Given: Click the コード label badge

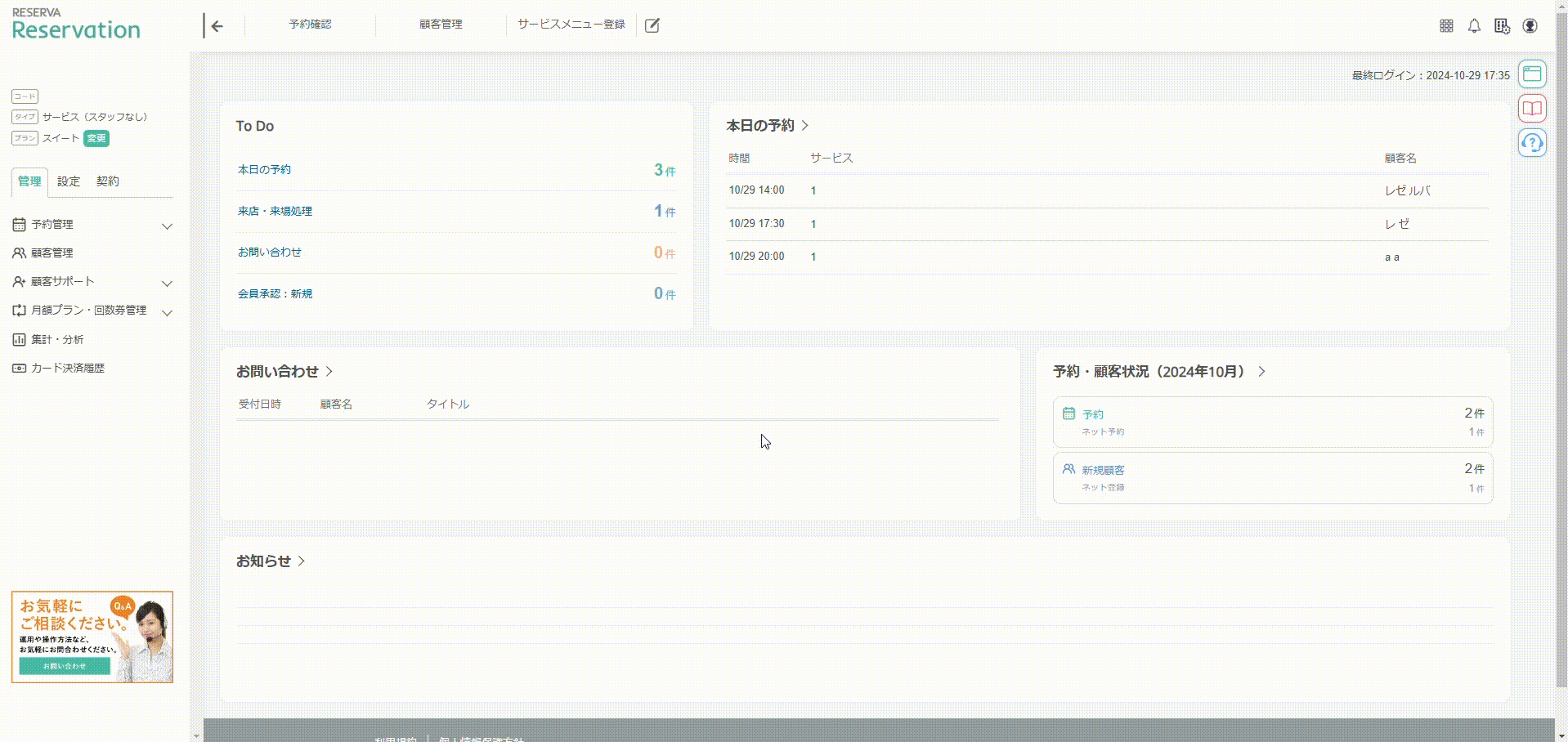Looking at the screenshot, I should 25,96.
